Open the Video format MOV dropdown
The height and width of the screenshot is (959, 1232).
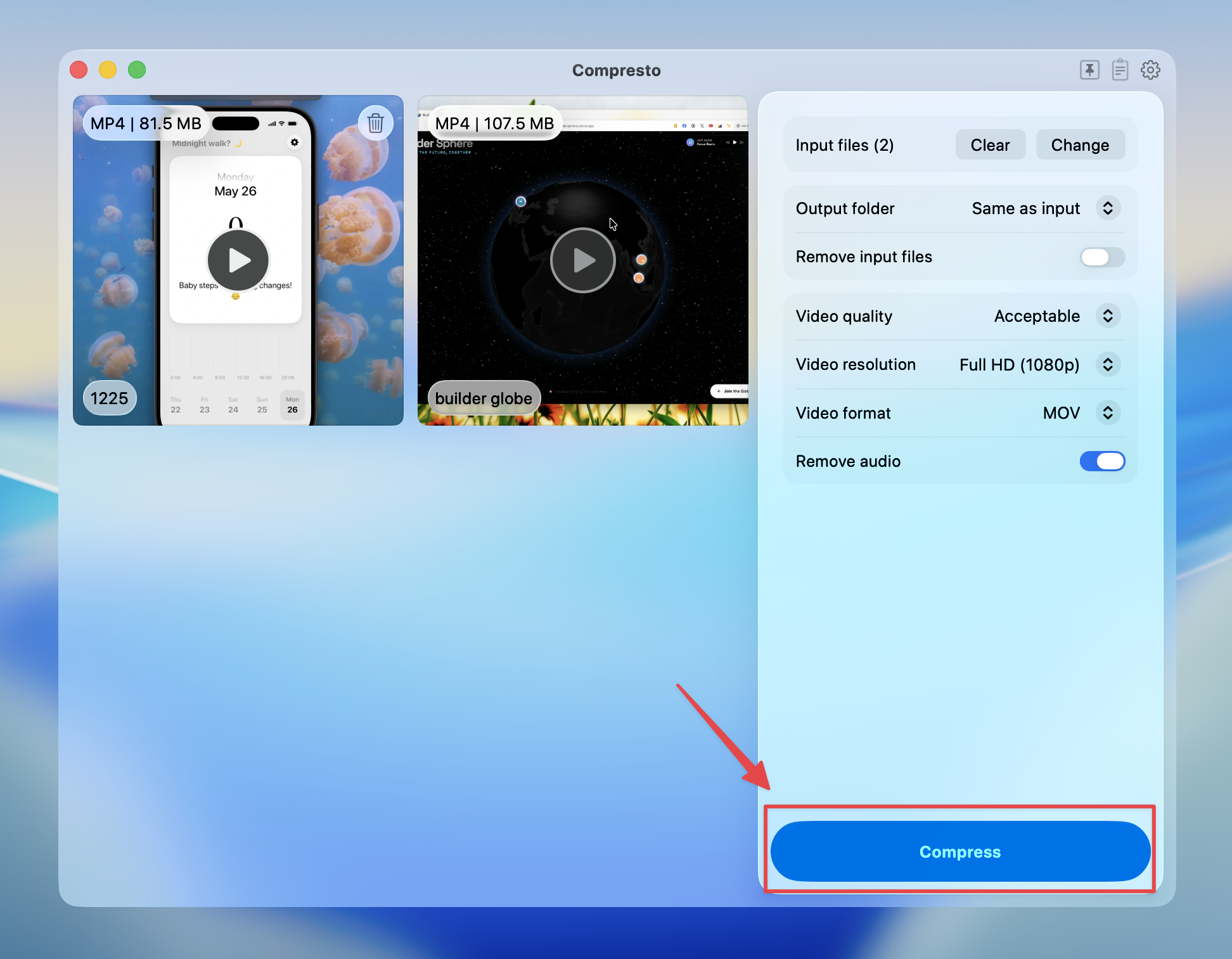coord(1107,413)
